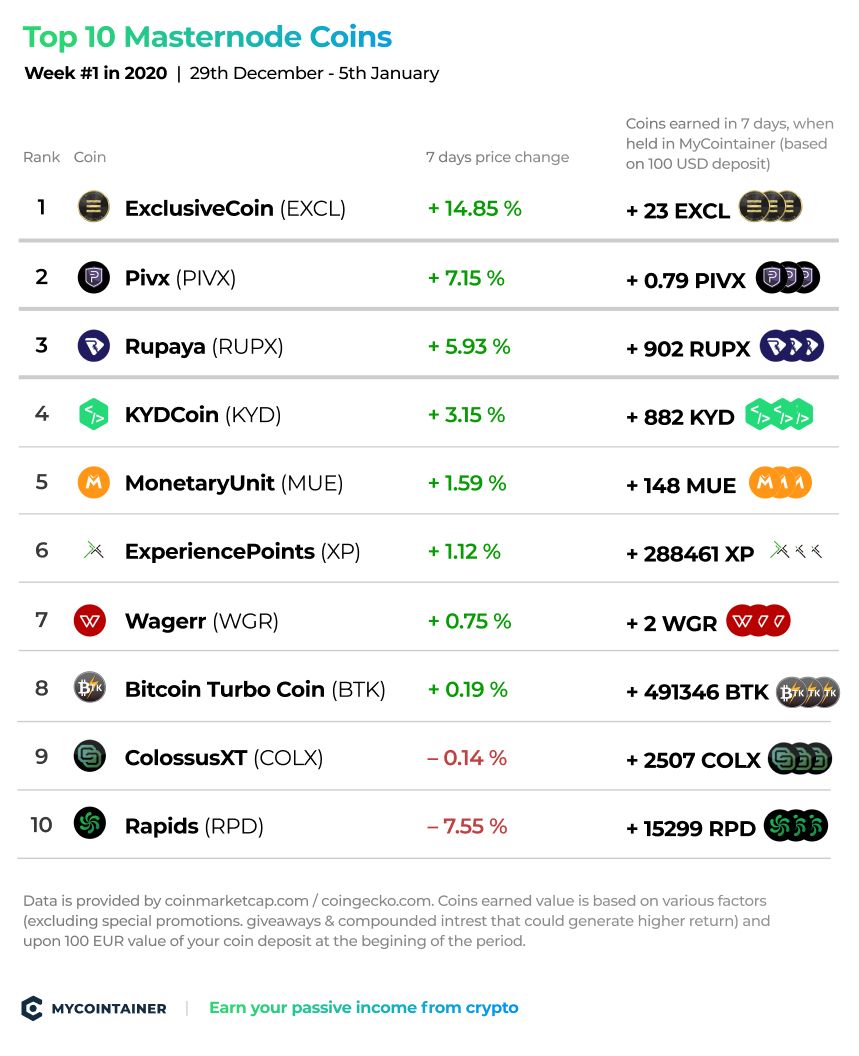Select the orange MonetaryUnit logo
The image size is (859, 1056).
click(x=94, y=482)
